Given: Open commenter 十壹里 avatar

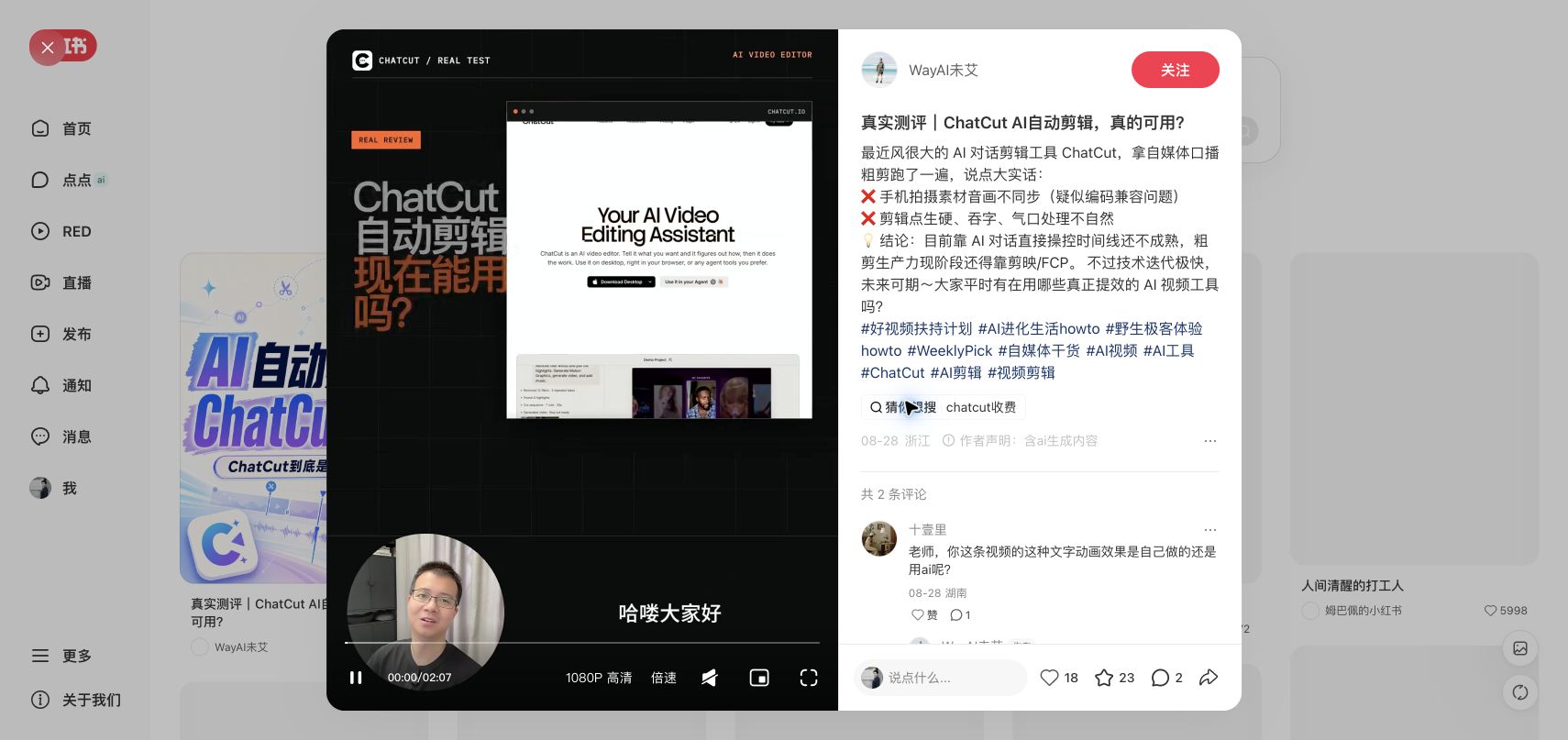Looking at the screenshot, I should (879, 538).
